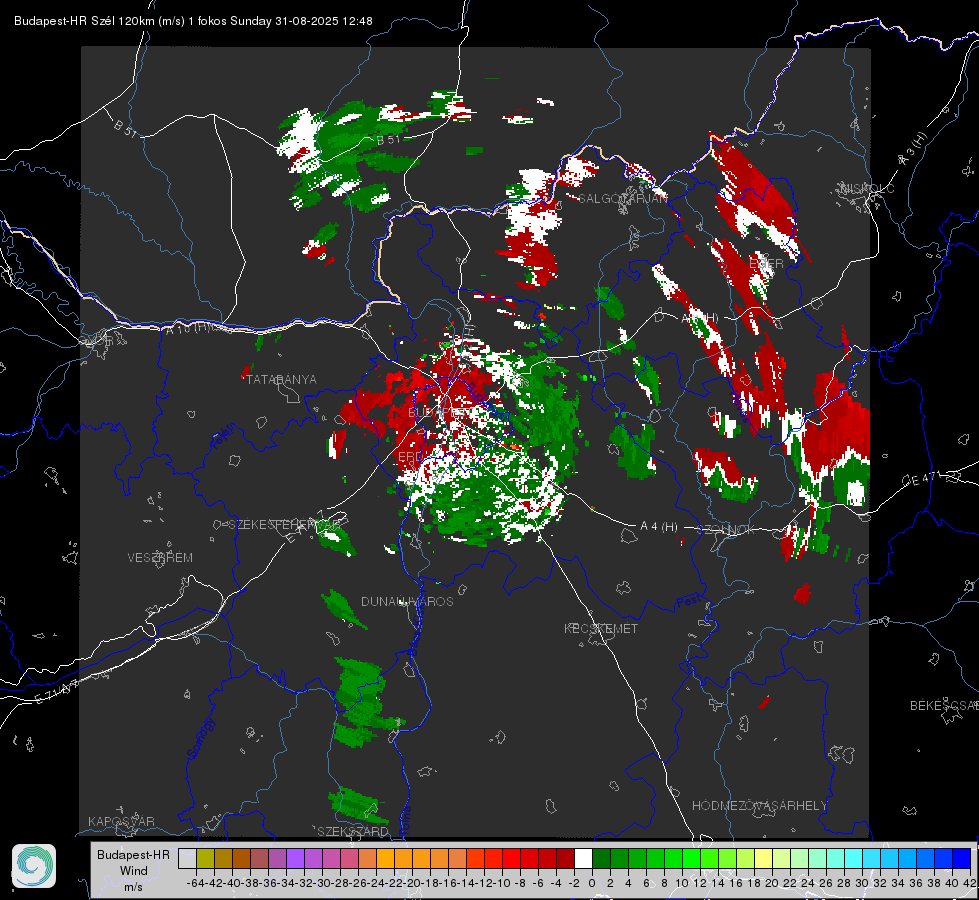Pick the yellow swatch between 18 and 20

pyautogui.click(x=763, y=858)
